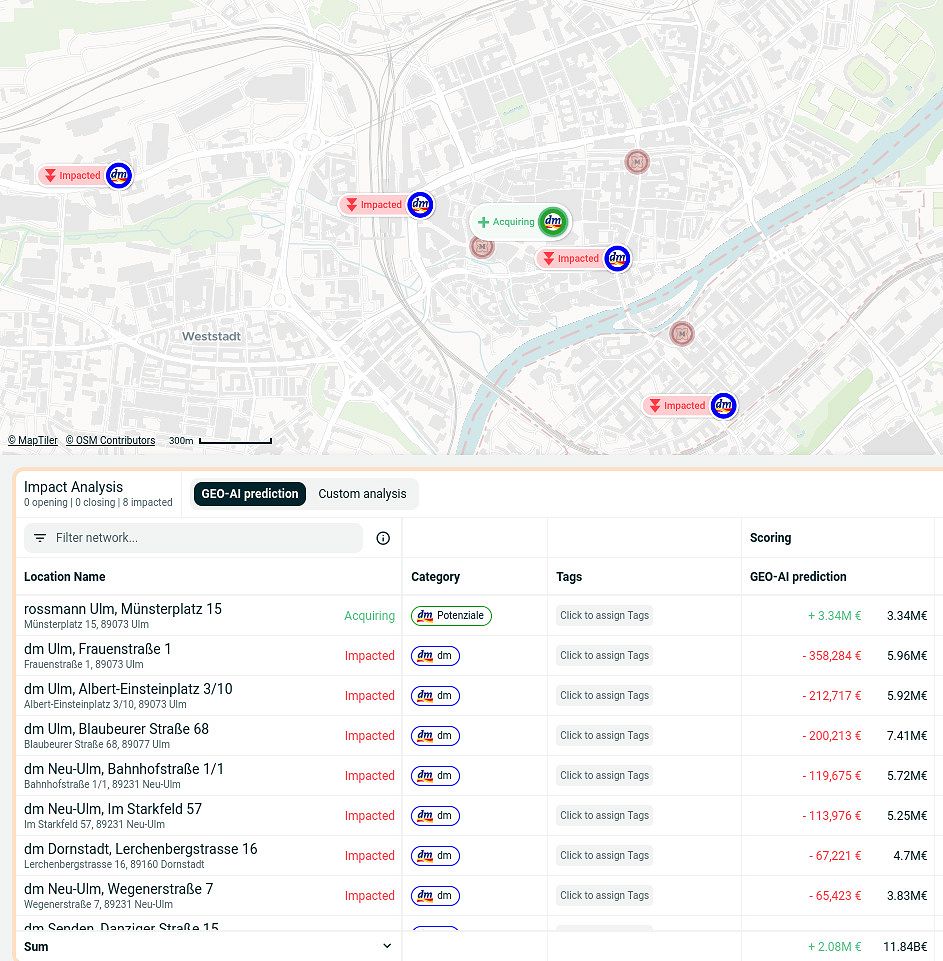Select location dm Ulm, Albert-Einsteinplatz 3/10
This screenshot has height=961, width=943.
128,689
